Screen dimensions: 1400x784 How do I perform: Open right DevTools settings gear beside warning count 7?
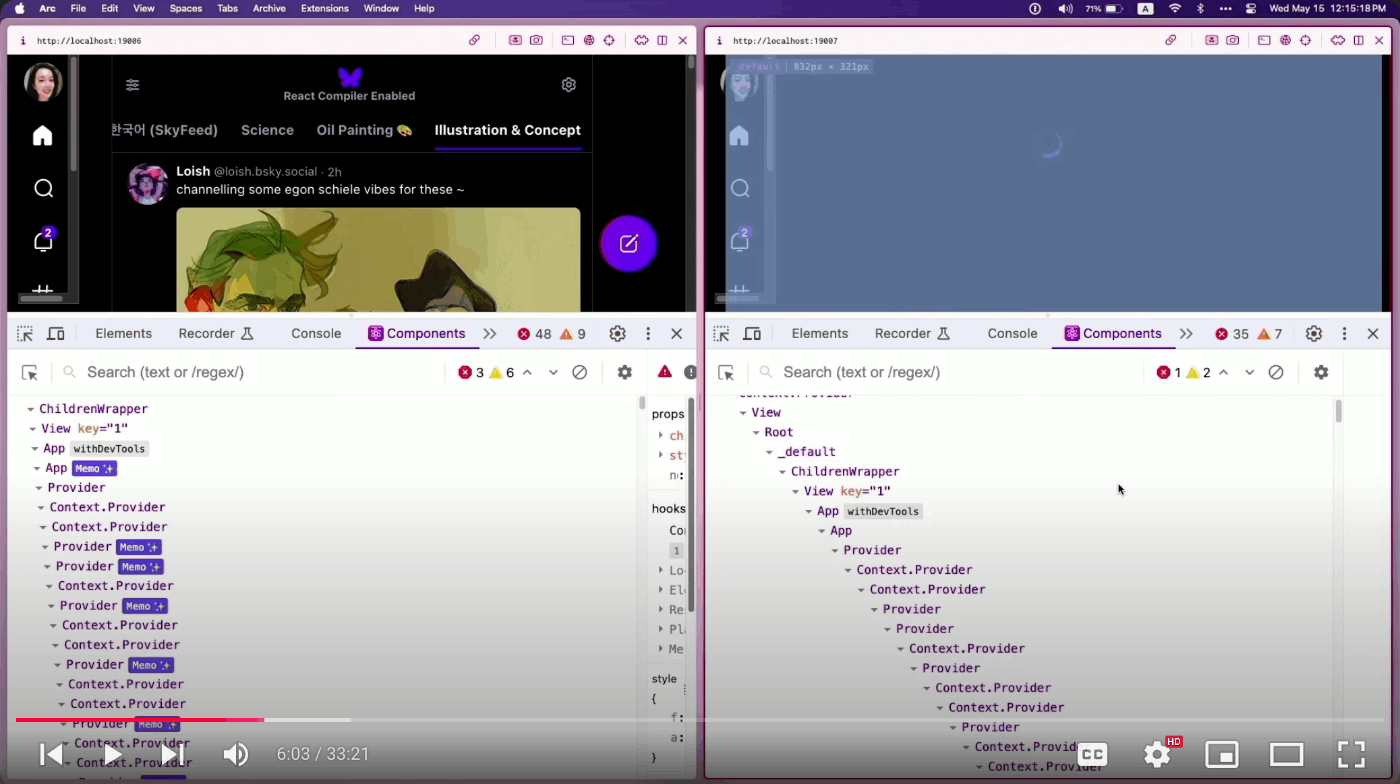[1314, 334]
